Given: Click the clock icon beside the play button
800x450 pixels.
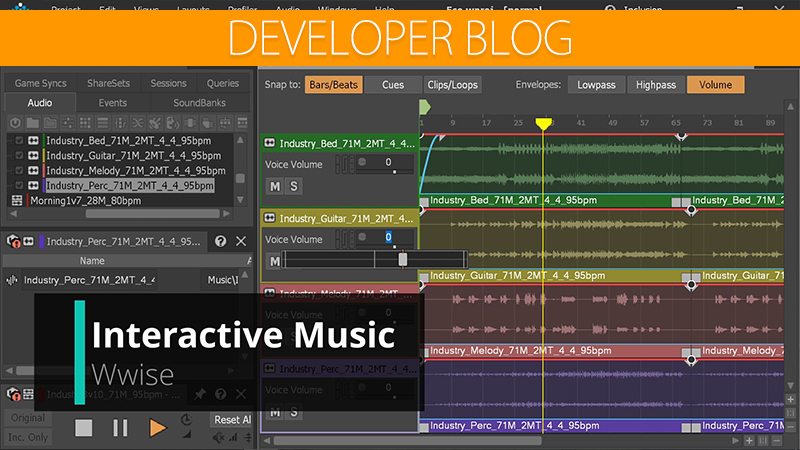Looking at the screenshot, I should [x=187, y=420].
